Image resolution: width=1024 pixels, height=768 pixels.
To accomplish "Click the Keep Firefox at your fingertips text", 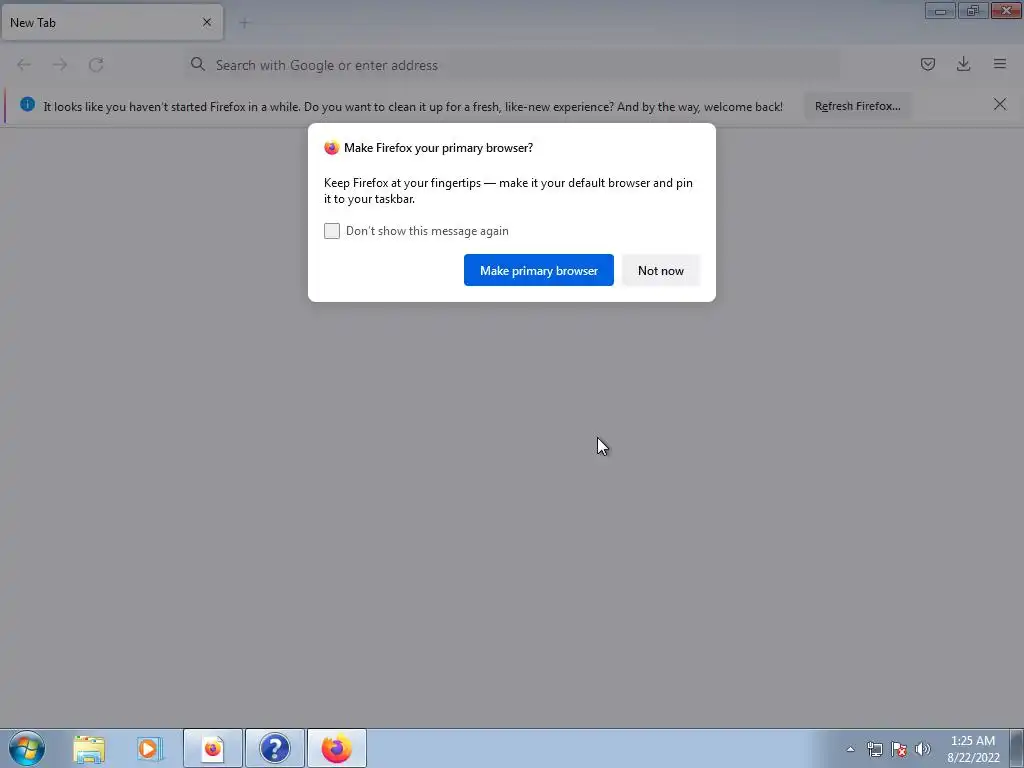I will [508, 191].
